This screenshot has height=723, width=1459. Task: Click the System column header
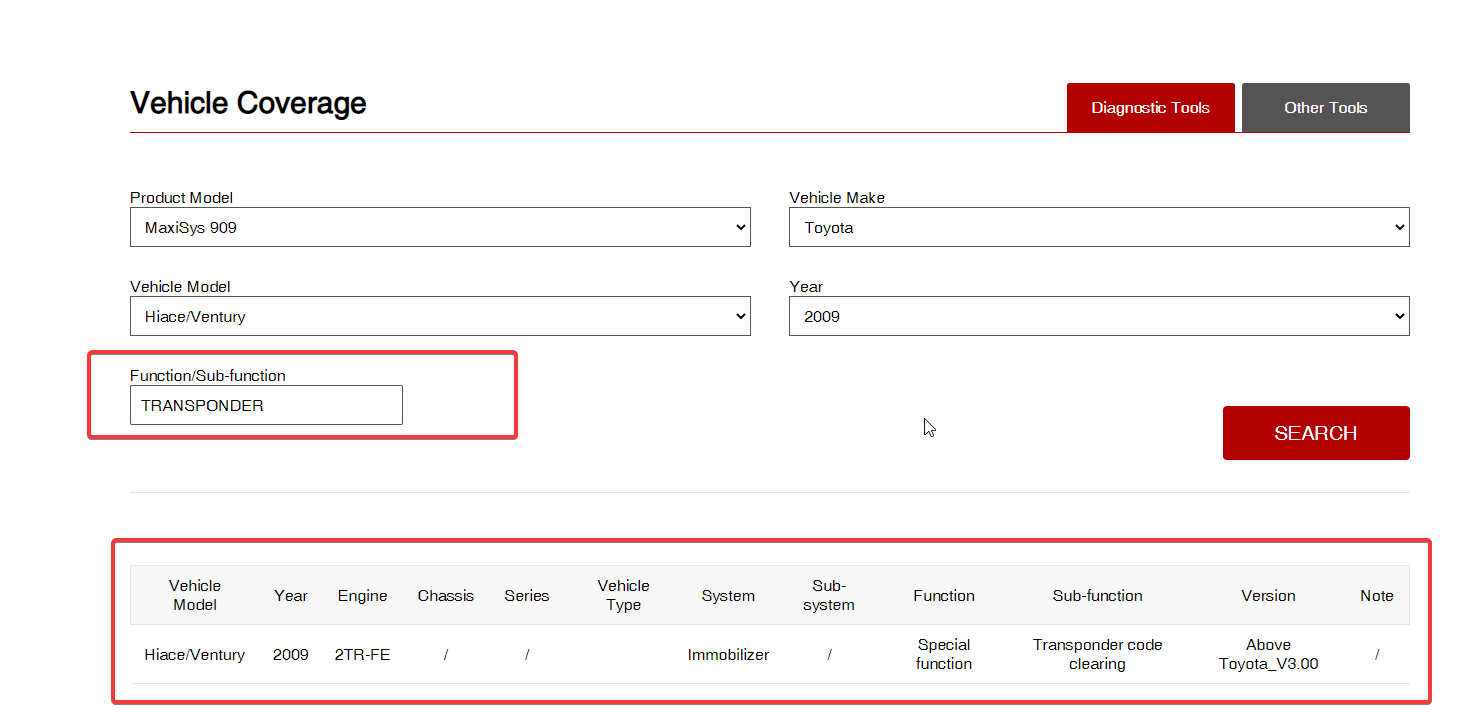coord(728,595)
